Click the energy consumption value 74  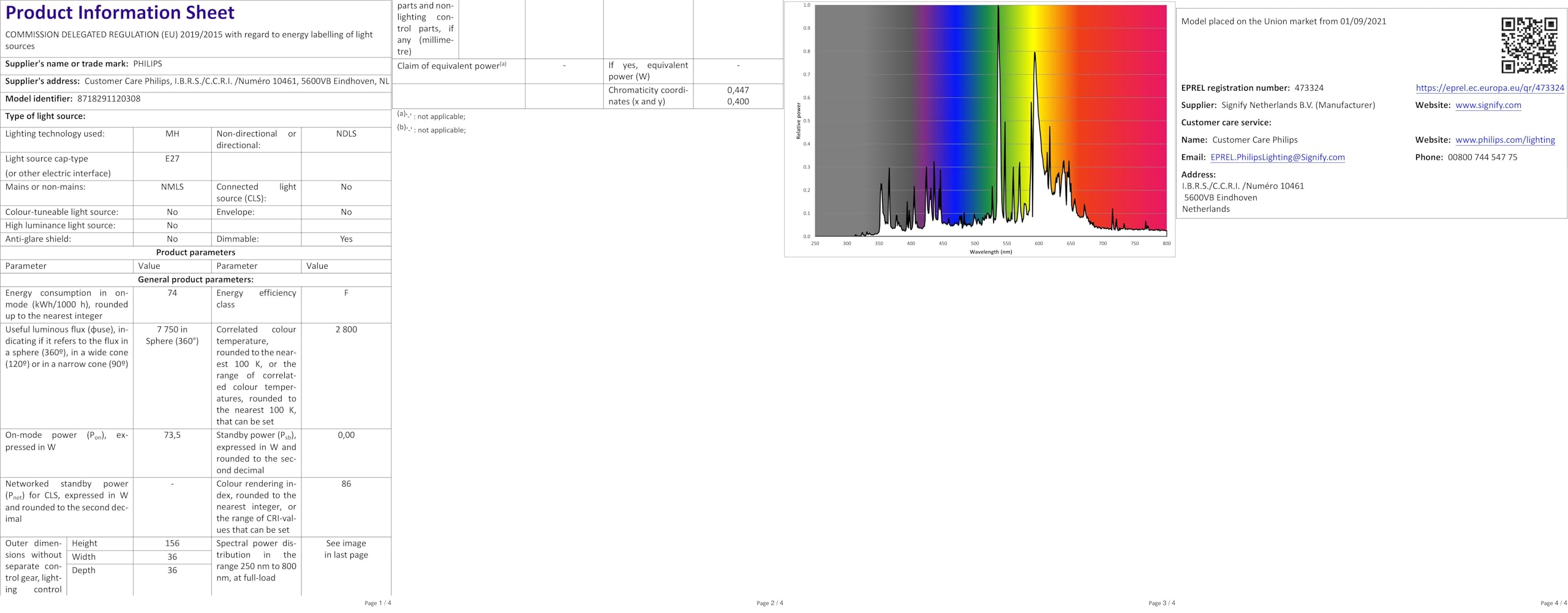(172, 293)
